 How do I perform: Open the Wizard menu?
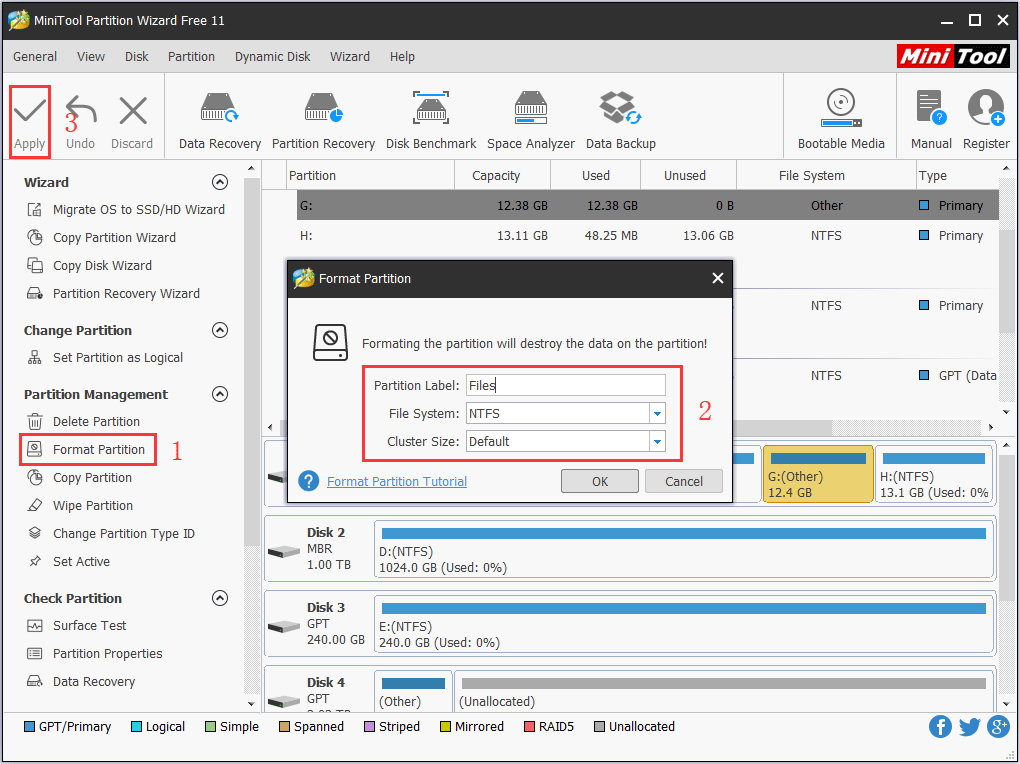coord(349,57)
